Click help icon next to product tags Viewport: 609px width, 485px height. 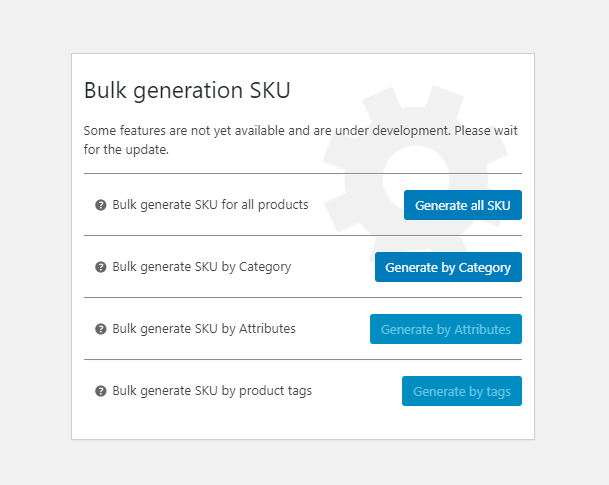(101, 391)
